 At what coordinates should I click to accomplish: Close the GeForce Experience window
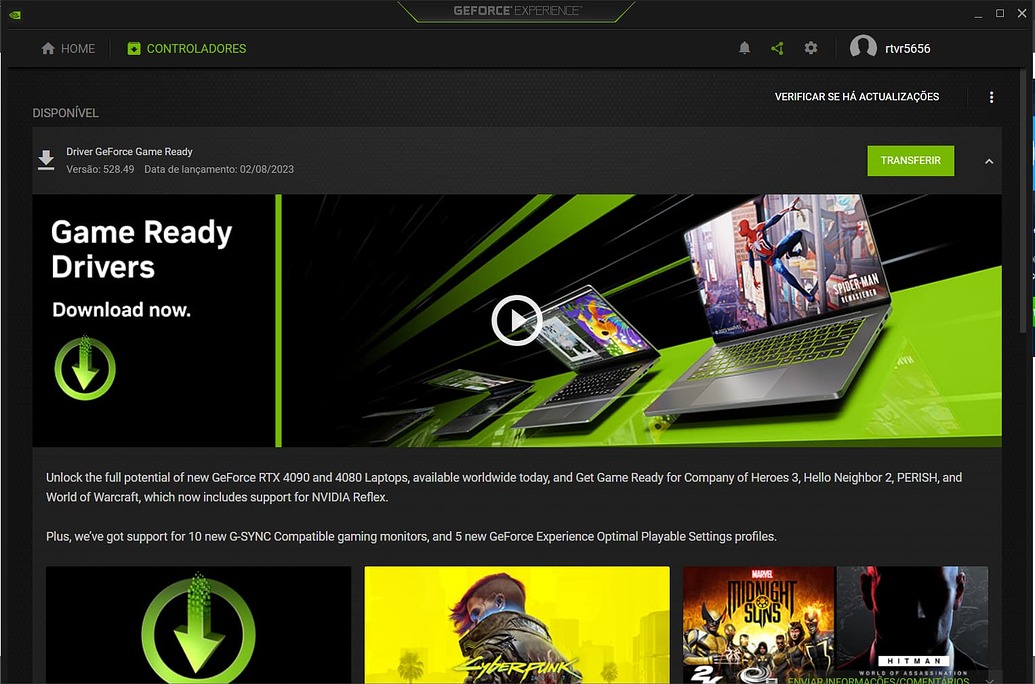coord(1022,13)
